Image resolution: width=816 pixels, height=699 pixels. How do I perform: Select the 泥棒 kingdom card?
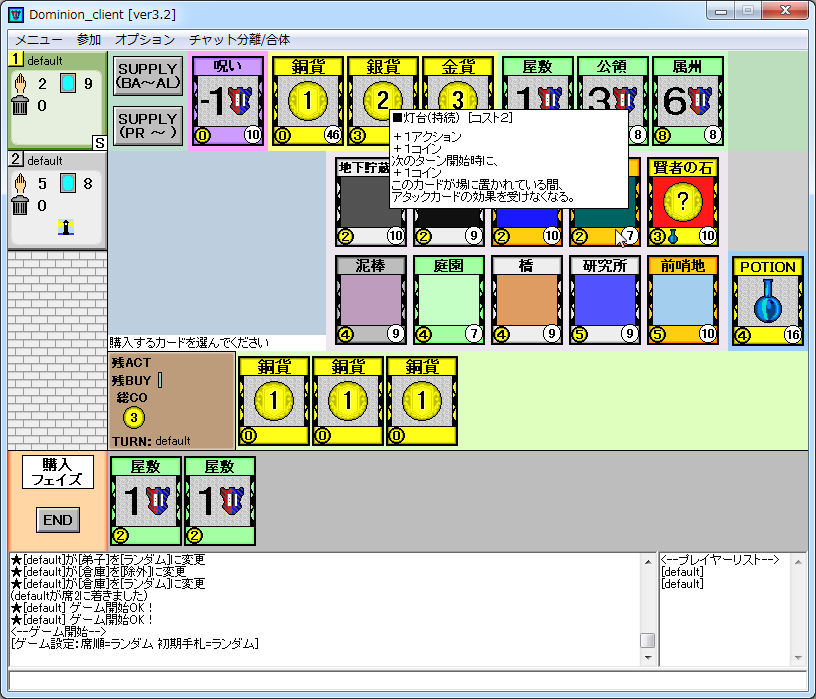coord(371,300)
